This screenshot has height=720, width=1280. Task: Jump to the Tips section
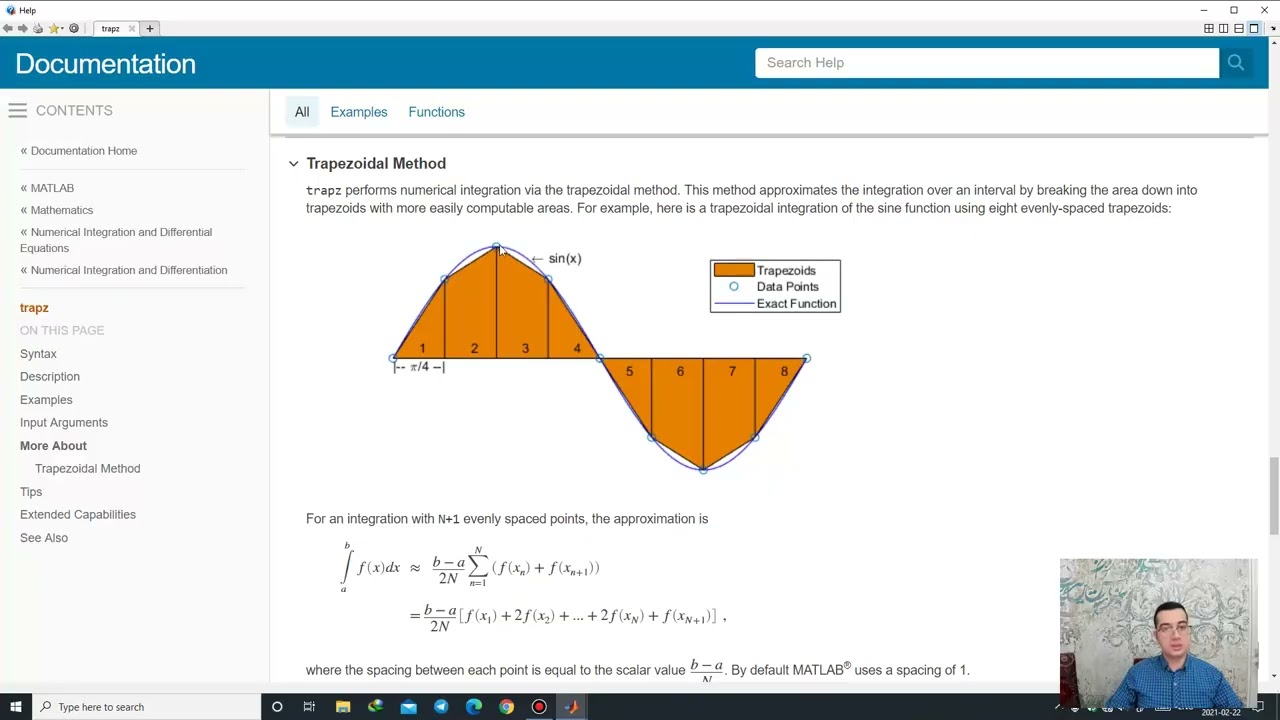(31, 492)
